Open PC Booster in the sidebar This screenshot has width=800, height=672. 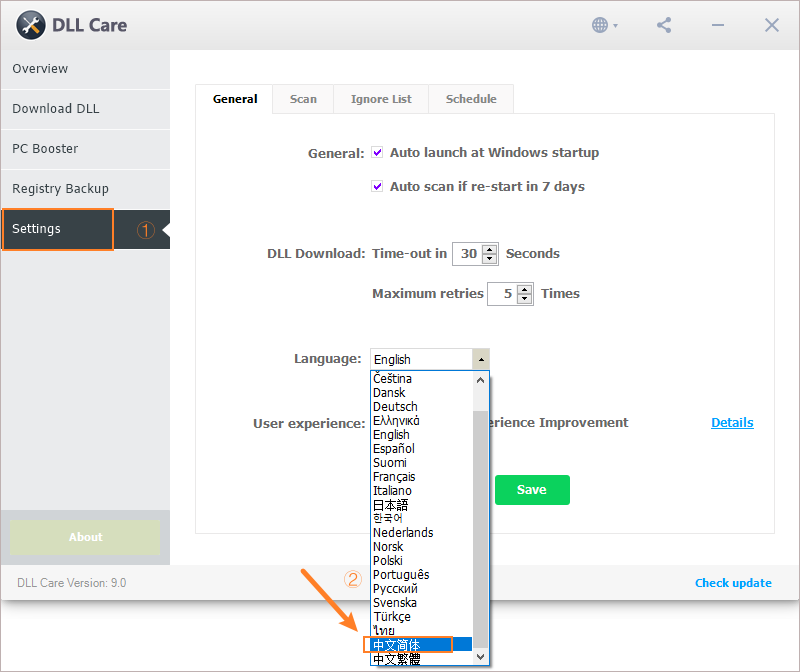(x=85, y=148)
